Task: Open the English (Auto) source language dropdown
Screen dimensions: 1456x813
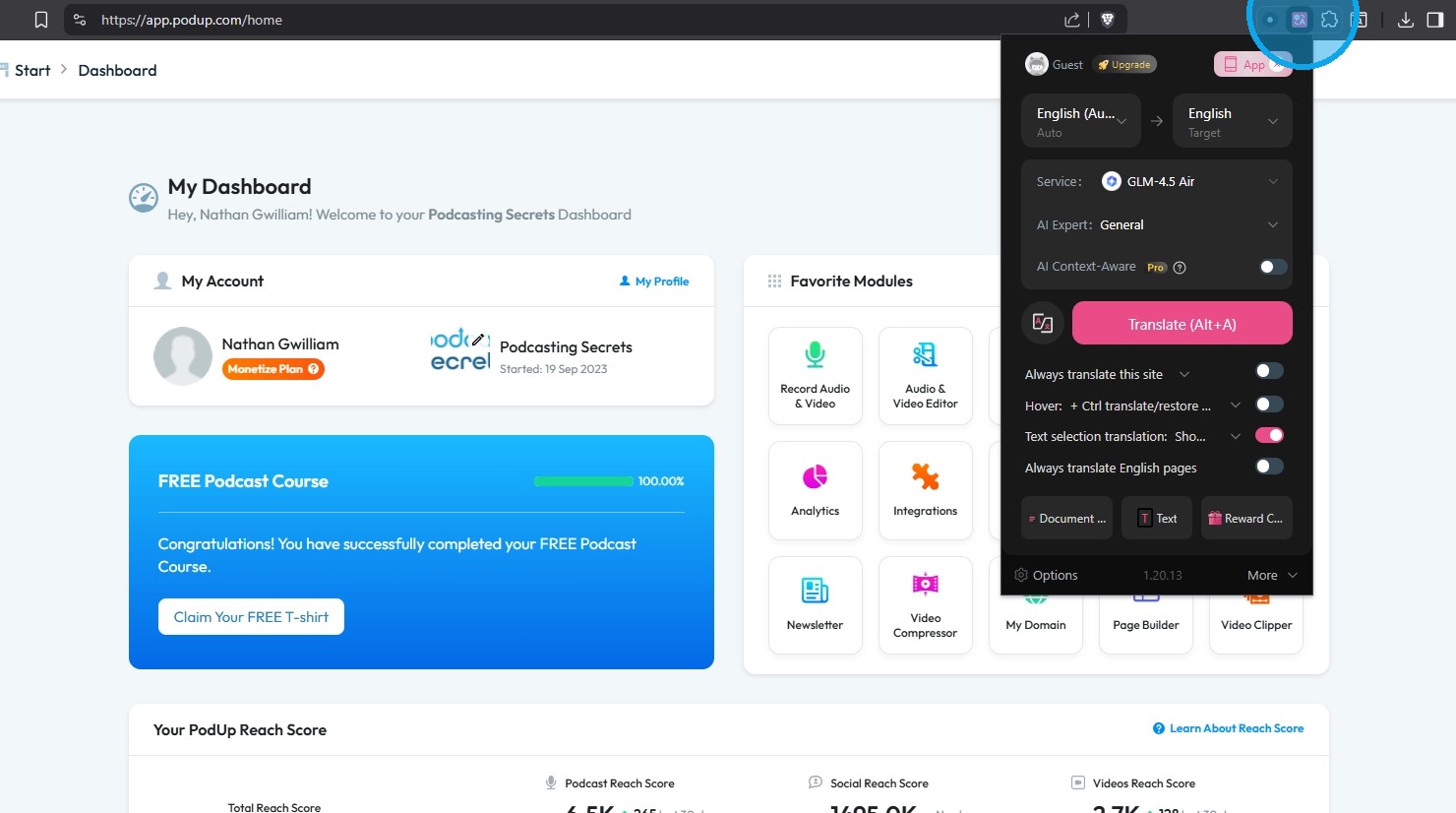Action: tap(1081, 121)
